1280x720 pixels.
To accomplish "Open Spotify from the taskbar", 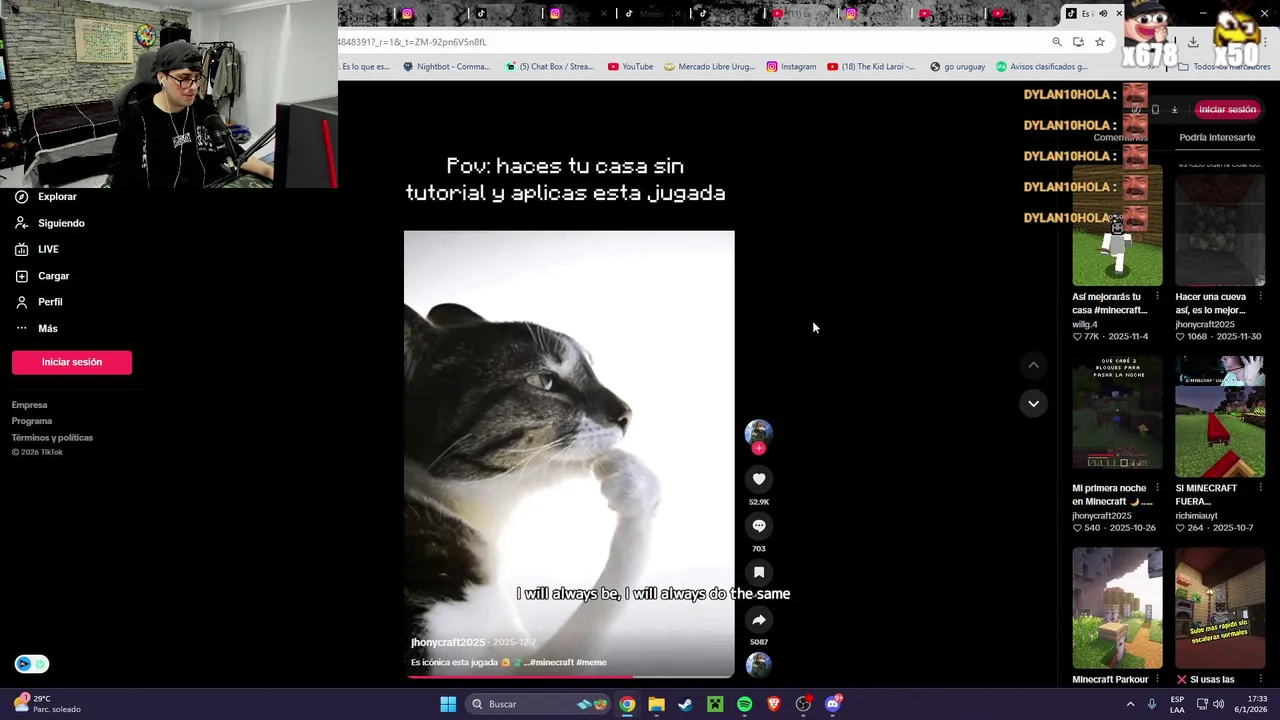I will coord(744,704).
